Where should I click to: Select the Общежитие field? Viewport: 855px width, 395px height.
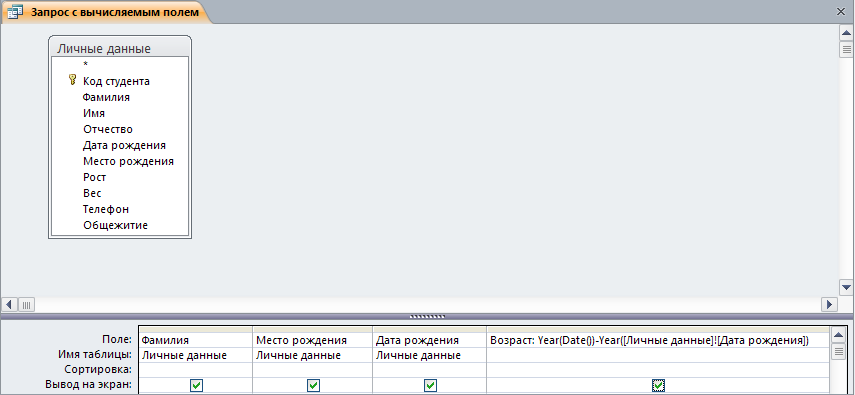[115, 225]
